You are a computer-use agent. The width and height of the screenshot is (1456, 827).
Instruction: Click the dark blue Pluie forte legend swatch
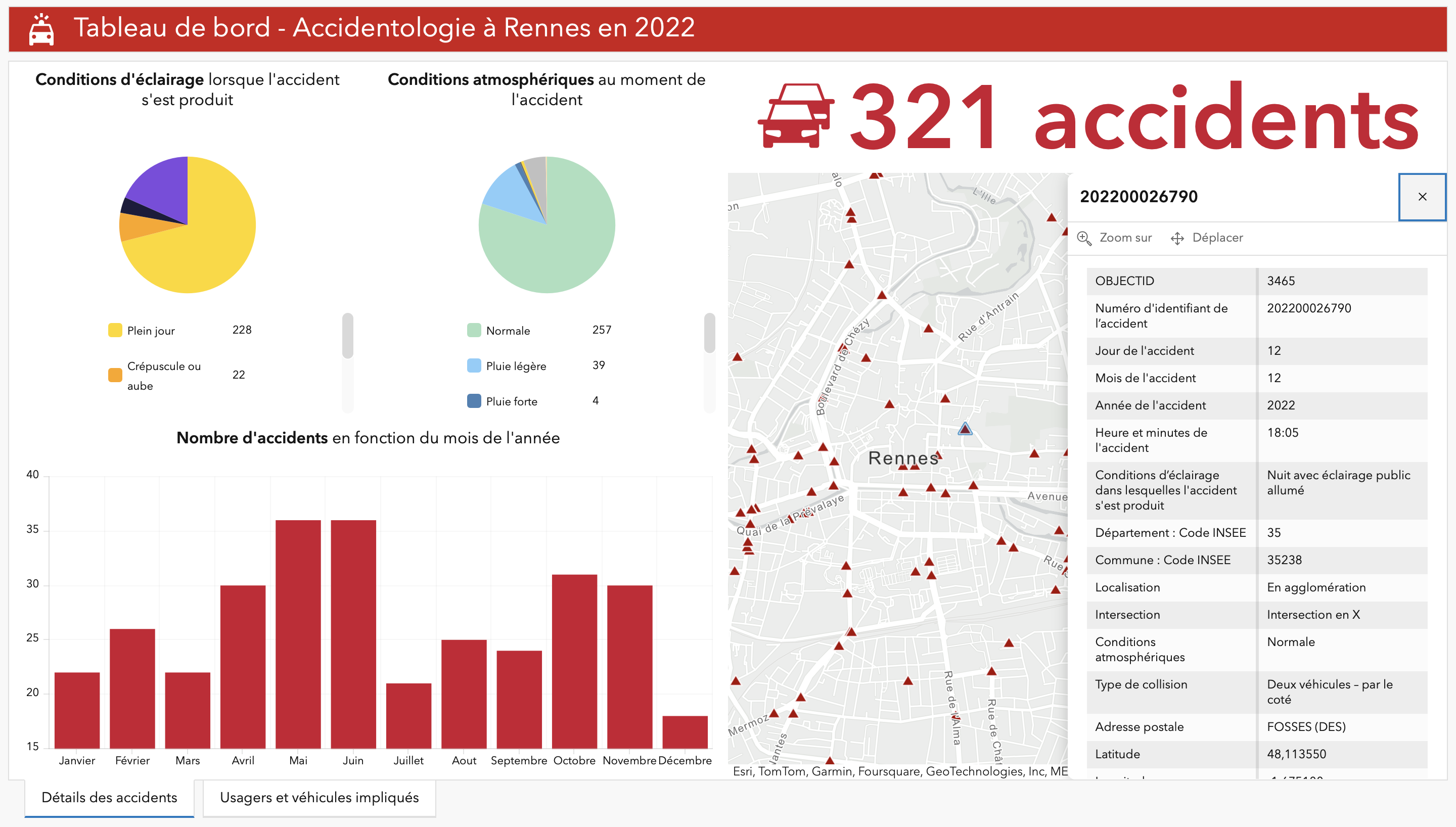474,400
